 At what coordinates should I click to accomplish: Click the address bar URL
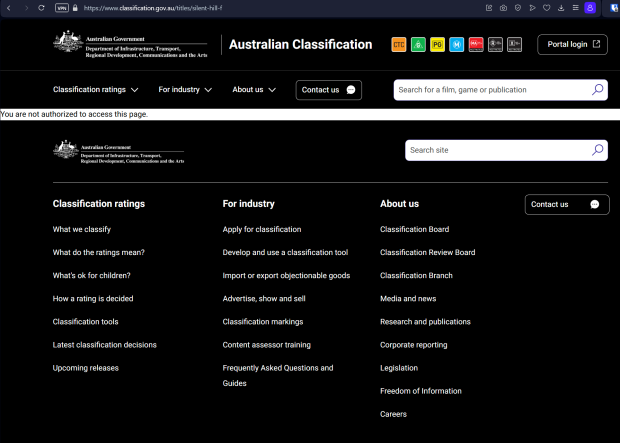tap(153, 8)
